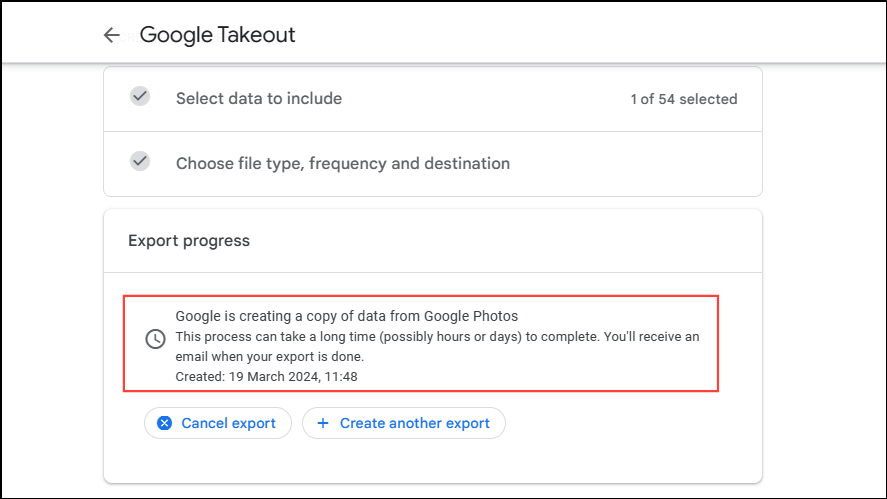Click the clock icon in Export progress
This screenshot has width=887, height=499.
(155, 339)
